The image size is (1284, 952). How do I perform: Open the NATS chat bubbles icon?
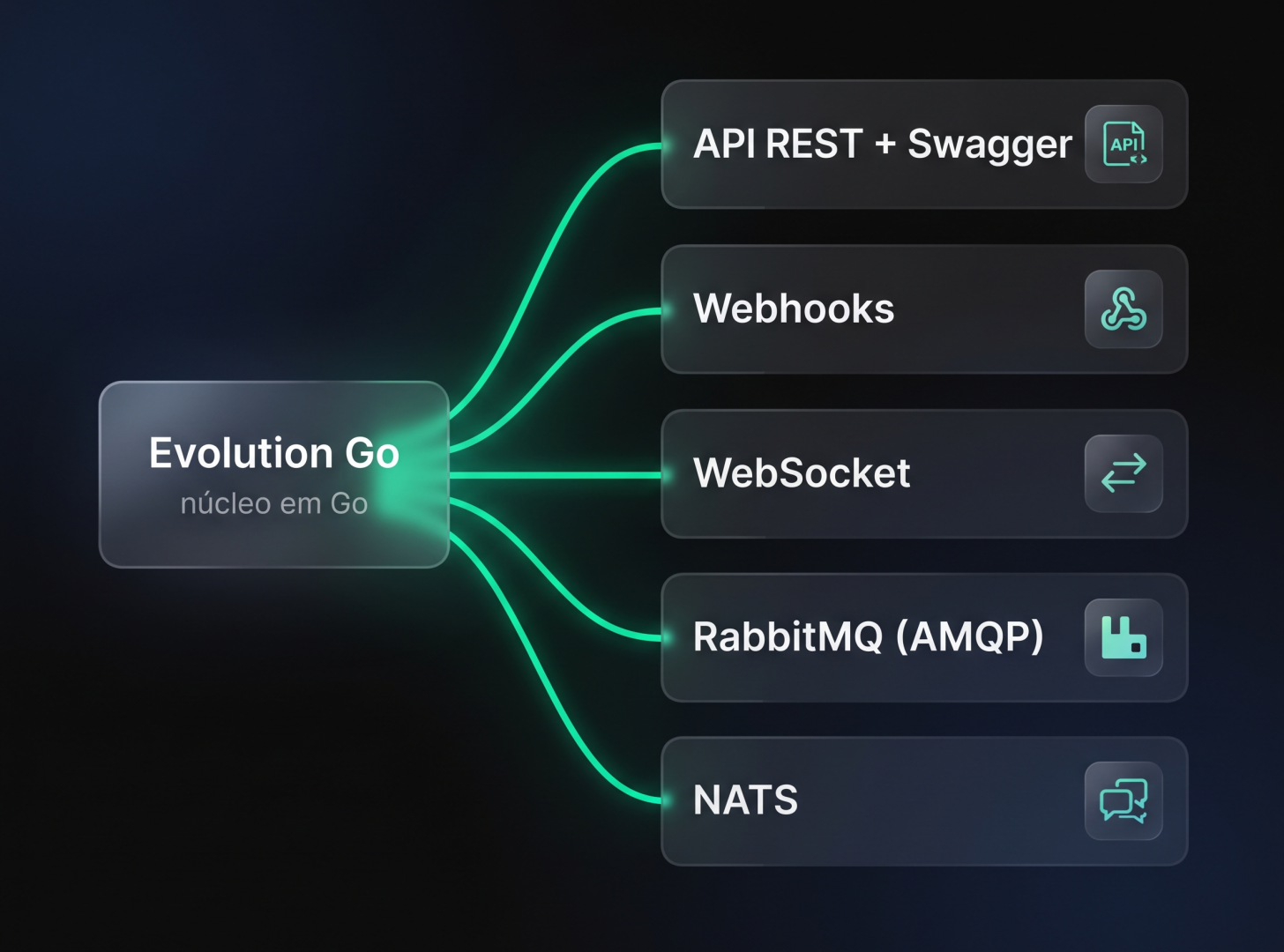pos(1123,800)
